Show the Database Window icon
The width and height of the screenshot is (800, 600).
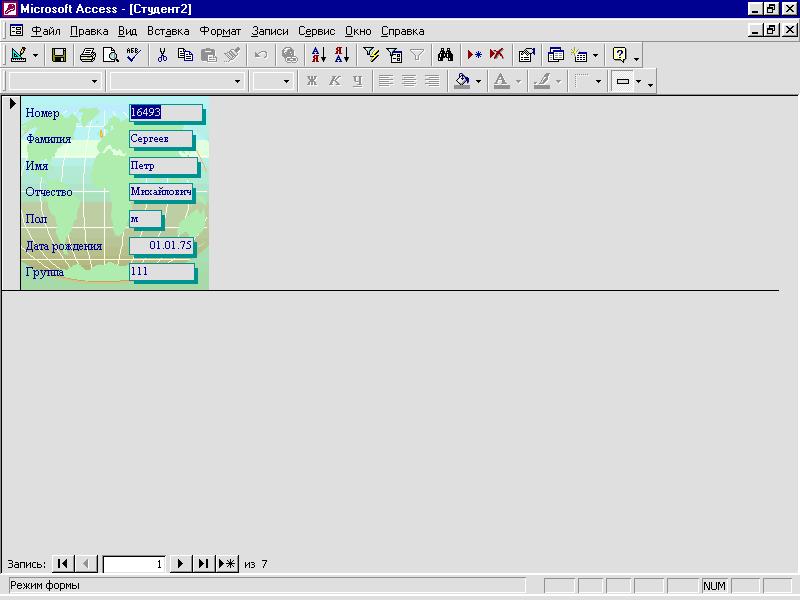coord(555,55)
